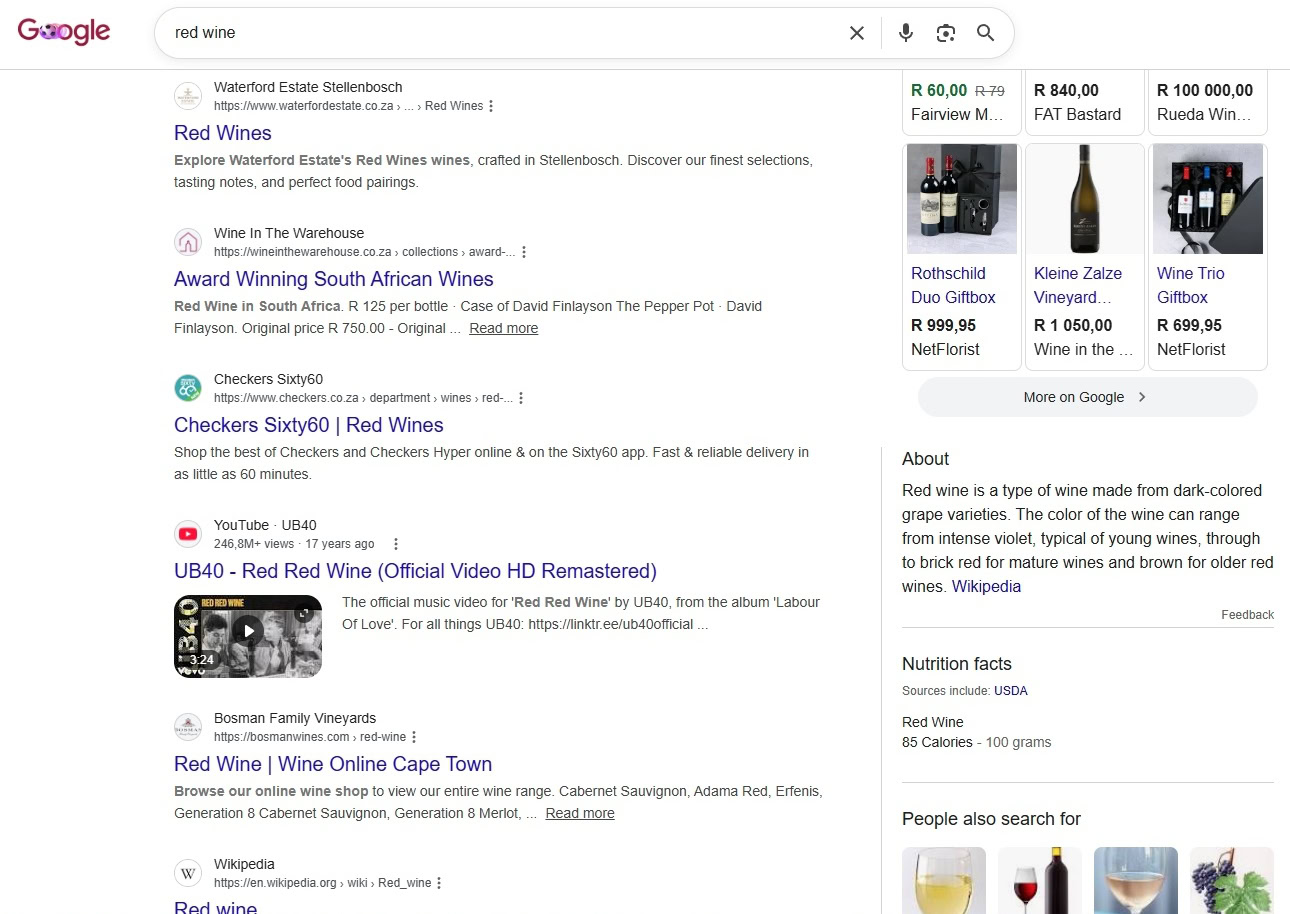This screenshot has height=914, width=1290.
Task: Open more options for Wikipedia result
Action: coord(439,883)
